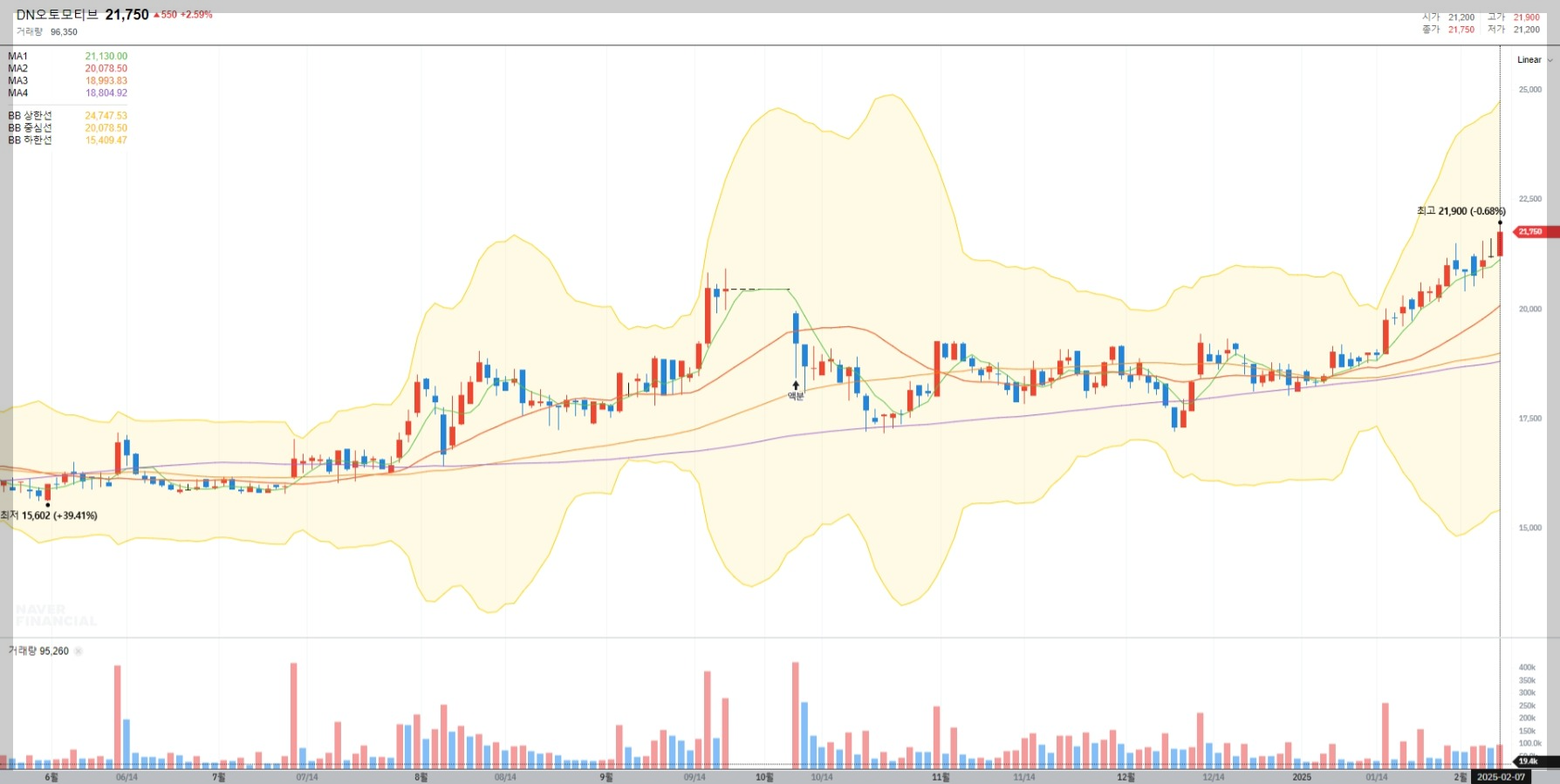Click the 400k volume axis label
Viewport: 1560px width, 784px height.
coord(1527,668)
